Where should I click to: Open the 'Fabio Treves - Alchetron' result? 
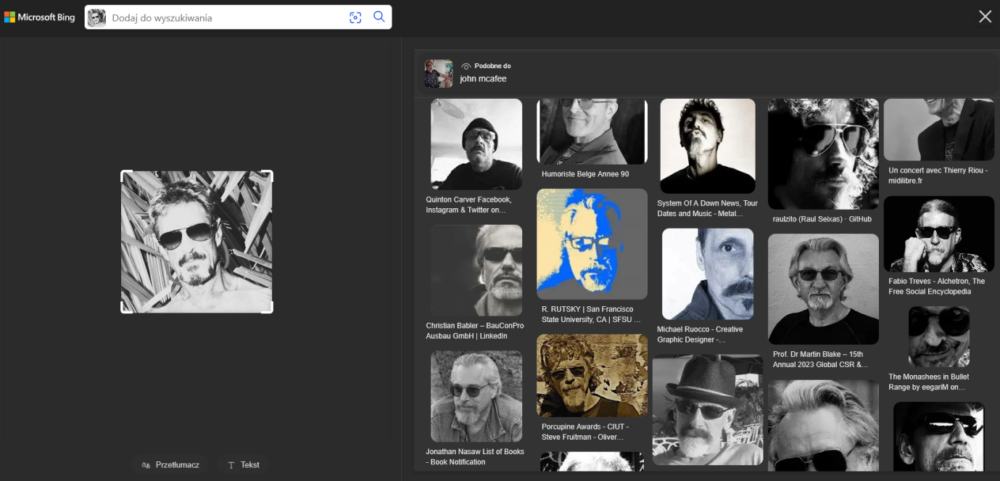[x=937, y=286]
